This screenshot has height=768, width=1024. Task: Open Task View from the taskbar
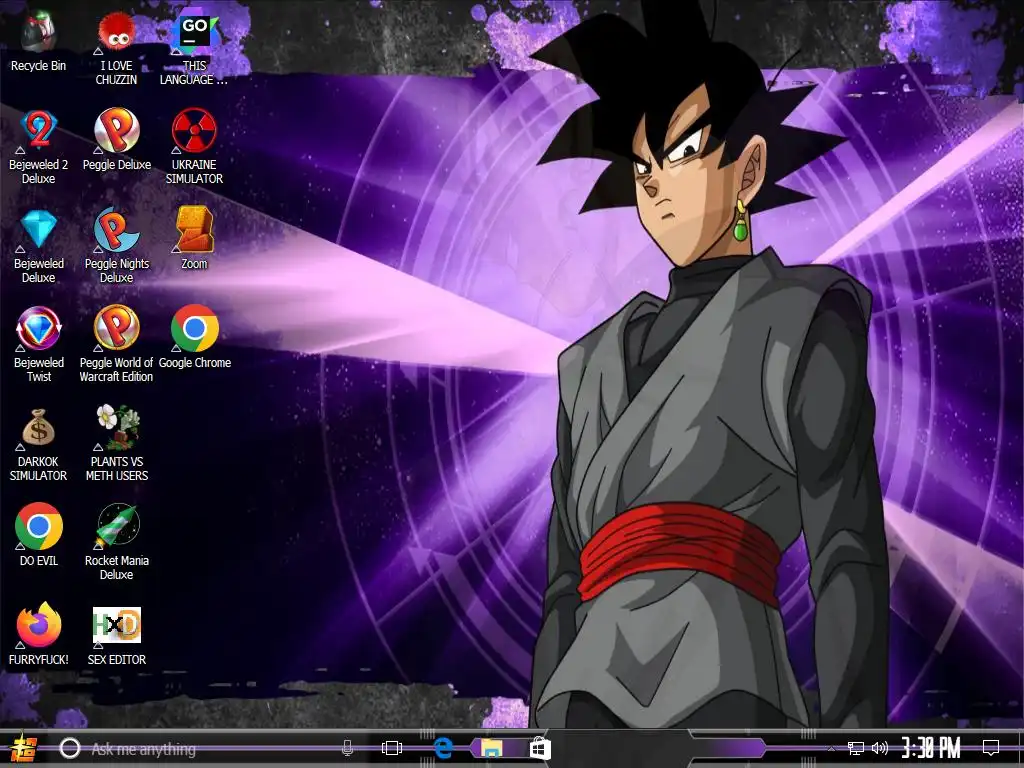(x=392, y=748)
